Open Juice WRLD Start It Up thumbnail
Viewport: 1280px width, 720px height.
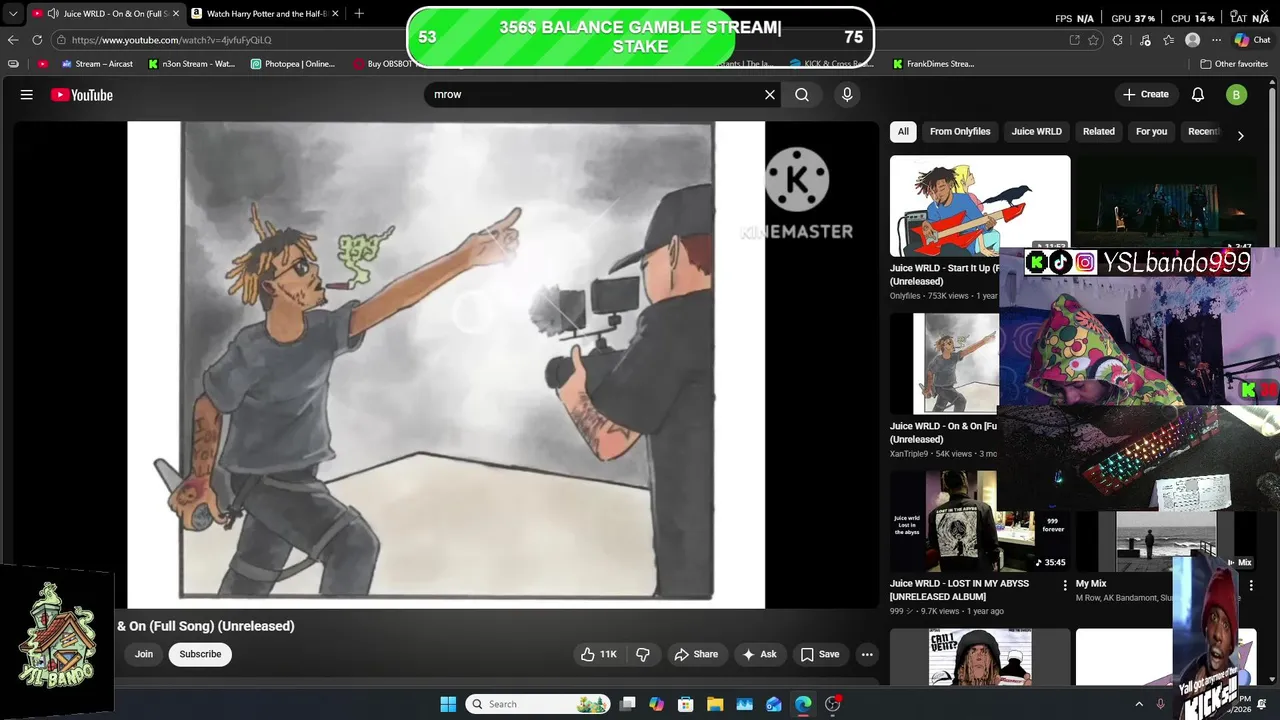pyautogui.click(x=980, y=205)
